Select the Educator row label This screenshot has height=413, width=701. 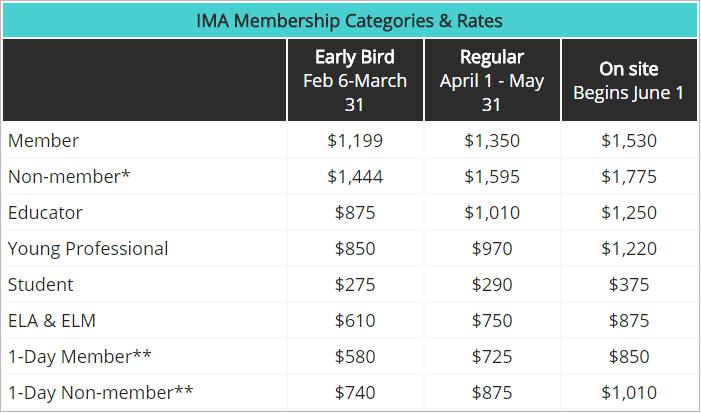45,213
